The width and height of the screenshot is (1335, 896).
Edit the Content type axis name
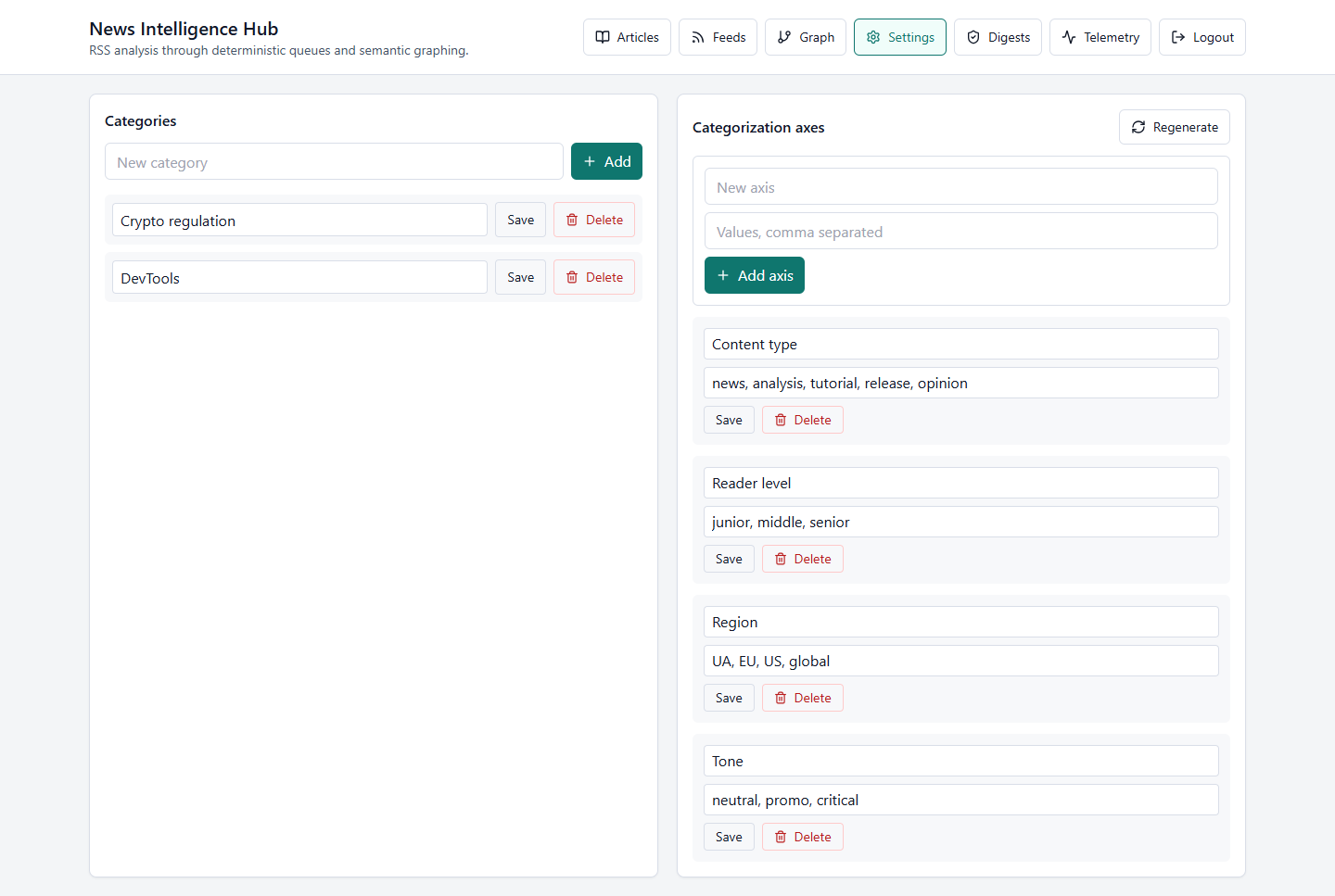[x=961, y=344]
